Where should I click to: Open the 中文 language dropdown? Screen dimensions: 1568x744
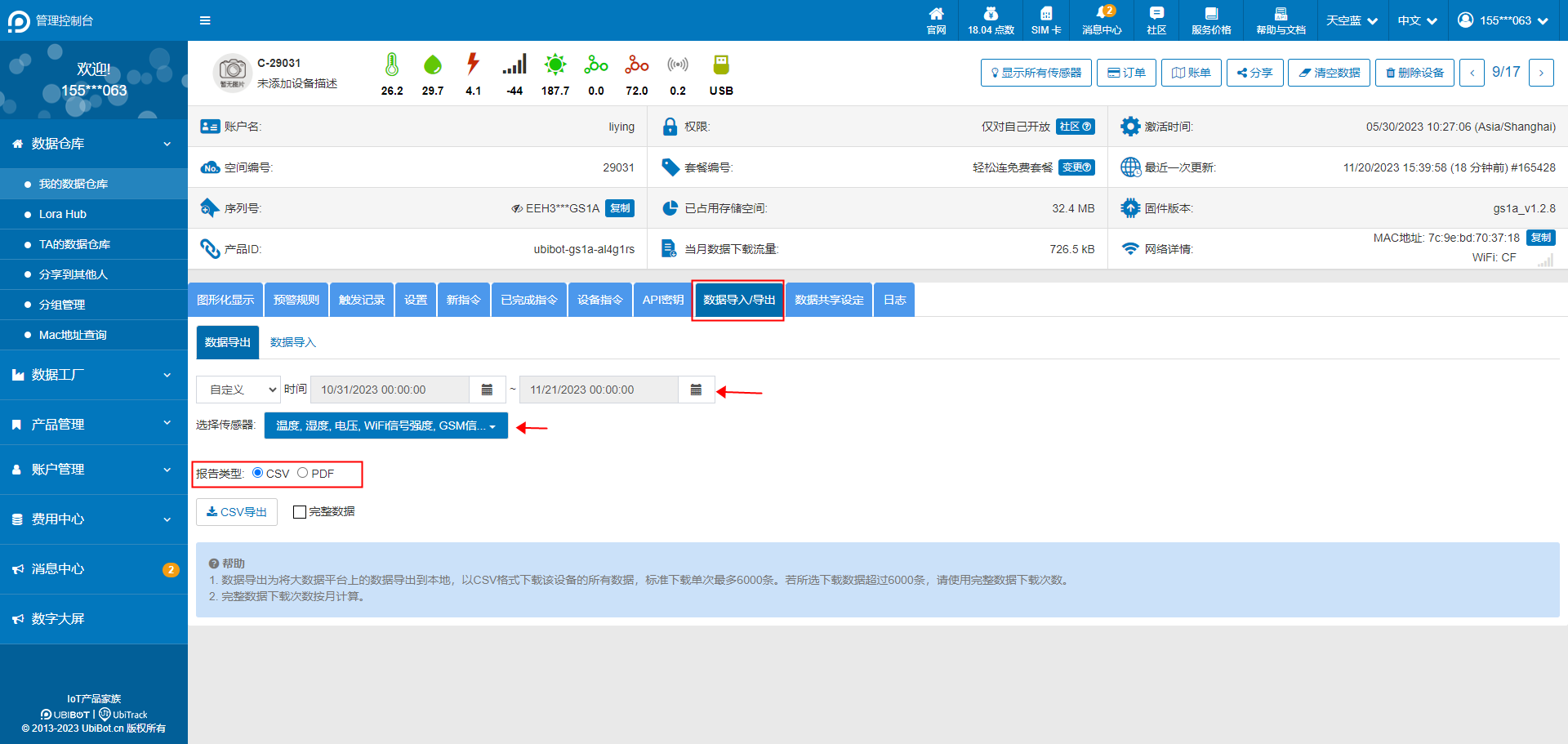click(x=1417, y=20)
